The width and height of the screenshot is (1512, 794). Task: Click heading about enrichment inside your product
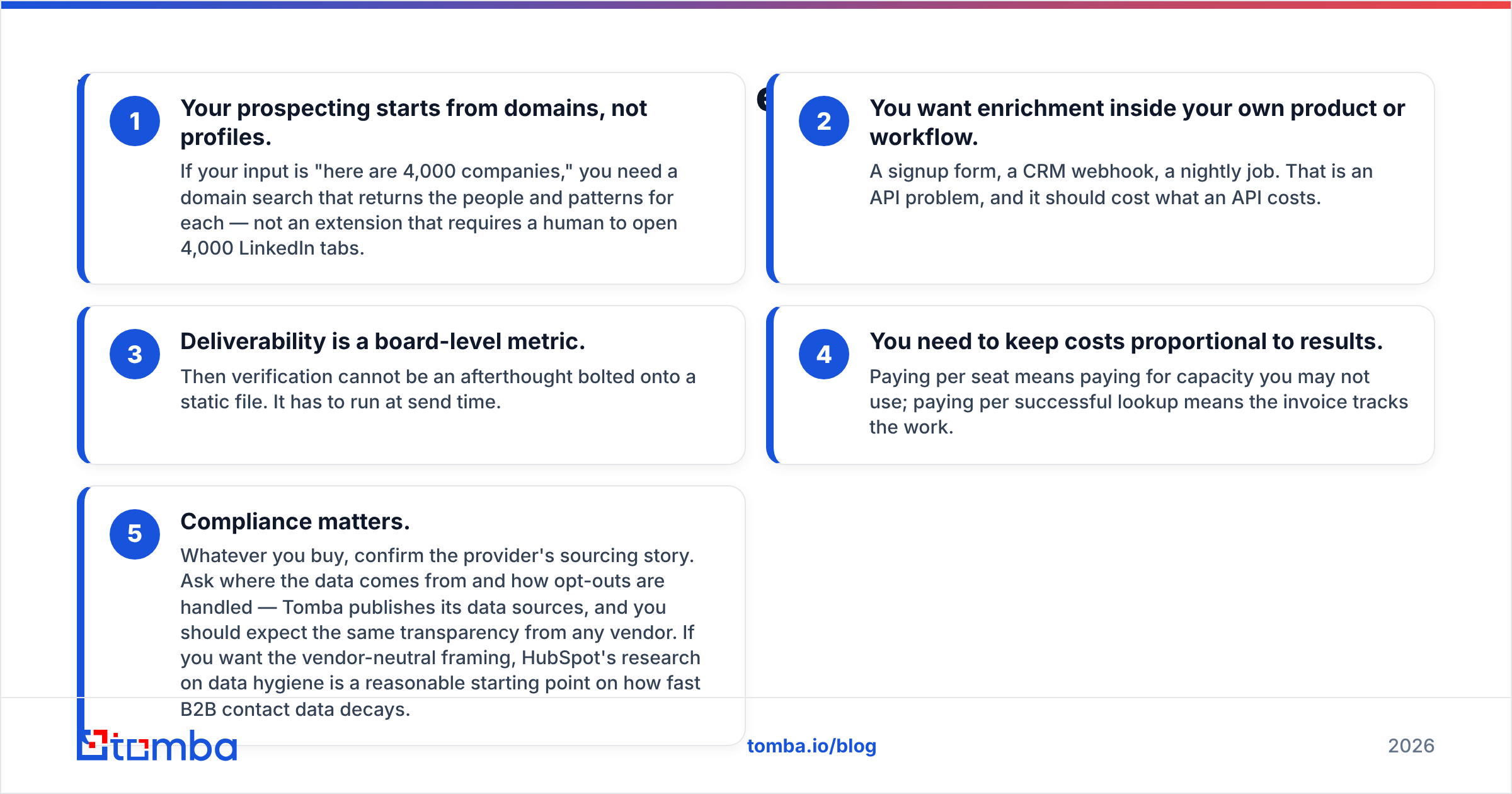[1137, 122]
